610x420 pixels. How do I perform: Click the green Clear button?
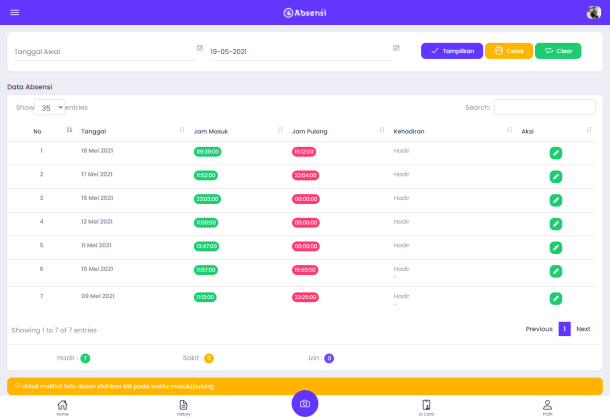pos(558,51)
